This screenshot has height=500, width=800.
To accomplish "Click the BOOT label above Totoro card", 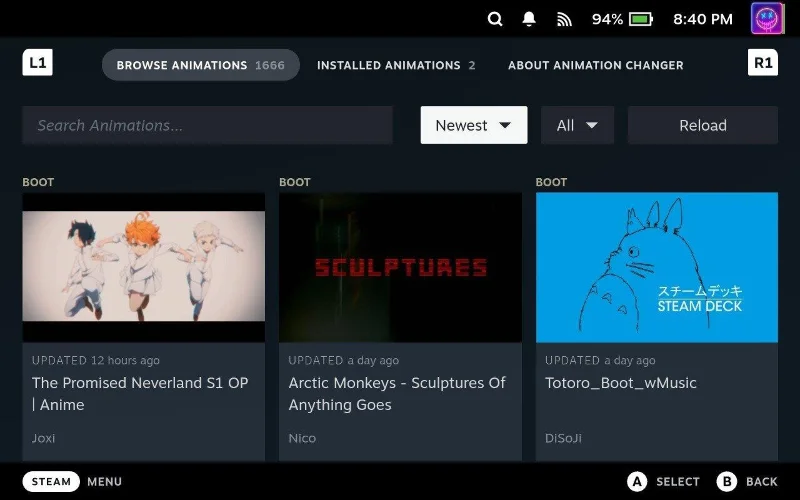I will (551, 182).
